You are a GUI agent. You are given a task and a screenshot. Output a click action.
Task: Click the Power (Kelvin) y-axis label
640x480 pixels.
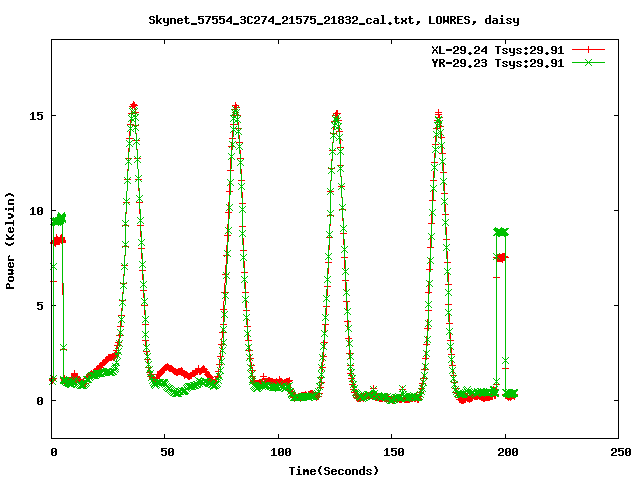[10, 241]
